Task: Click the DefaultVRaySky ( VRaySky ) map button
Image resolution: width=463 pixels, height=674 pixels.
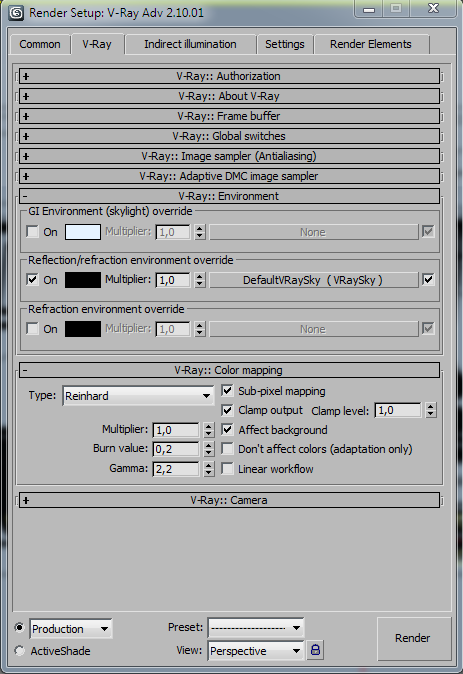Action: [313, 280]
